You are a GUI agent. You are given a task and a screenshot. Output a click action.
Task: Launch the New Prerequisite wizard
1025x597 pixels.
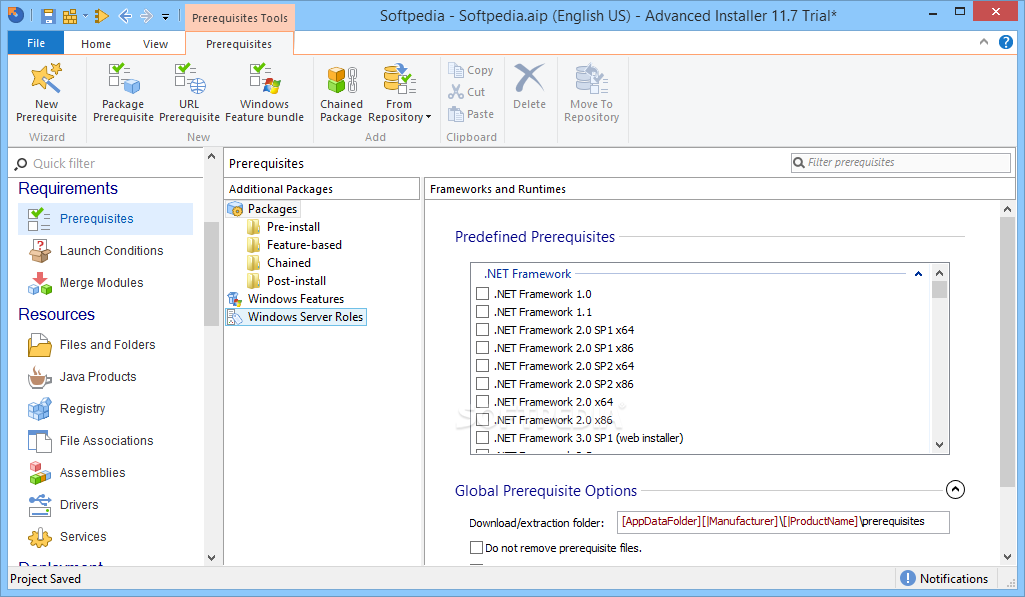pyautogui.click(x=46, y=93)
